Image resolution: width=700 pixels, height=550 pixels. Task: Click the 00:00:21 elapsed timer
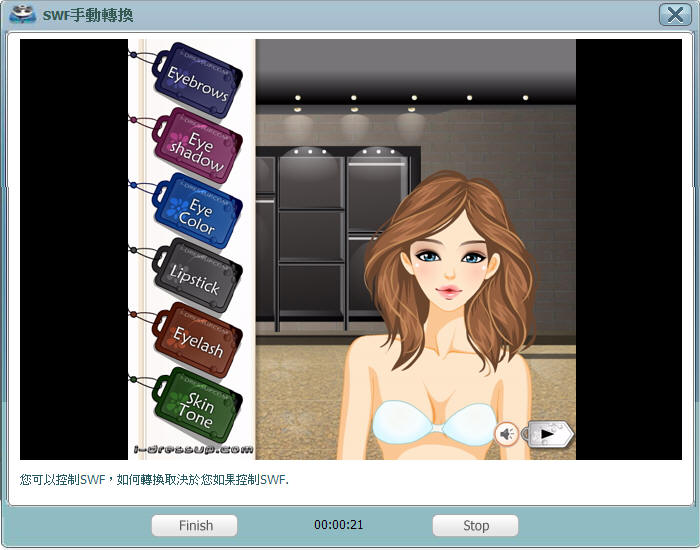[338, 525]
